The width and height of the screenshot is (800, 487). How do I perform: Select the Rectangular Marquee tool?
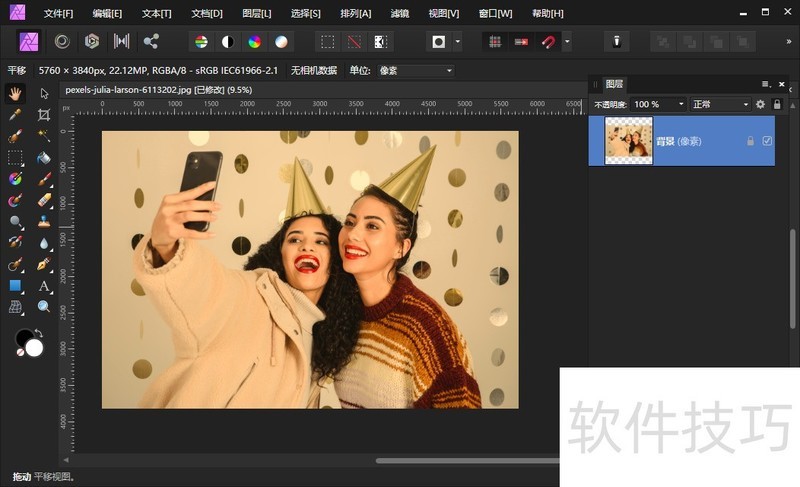pyautogui.click(x=15, y=158)
